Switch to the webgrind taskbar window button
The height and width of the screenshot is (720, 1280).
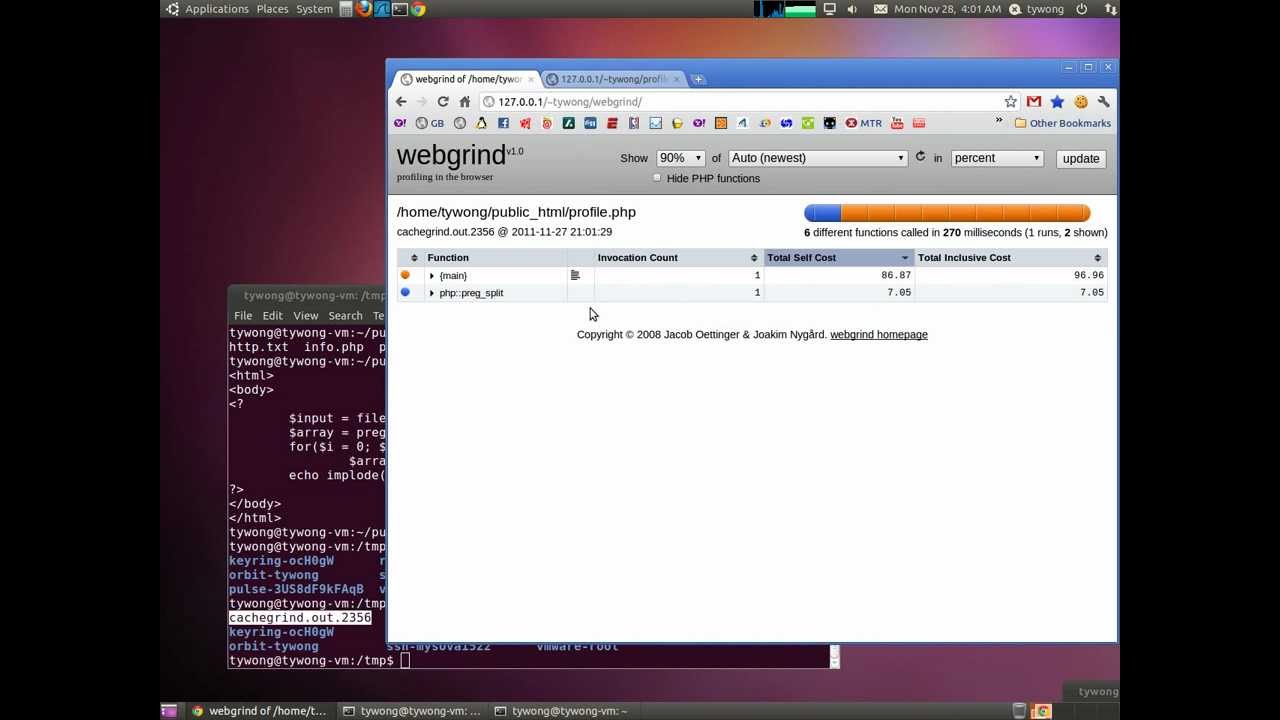click(259, 711)
